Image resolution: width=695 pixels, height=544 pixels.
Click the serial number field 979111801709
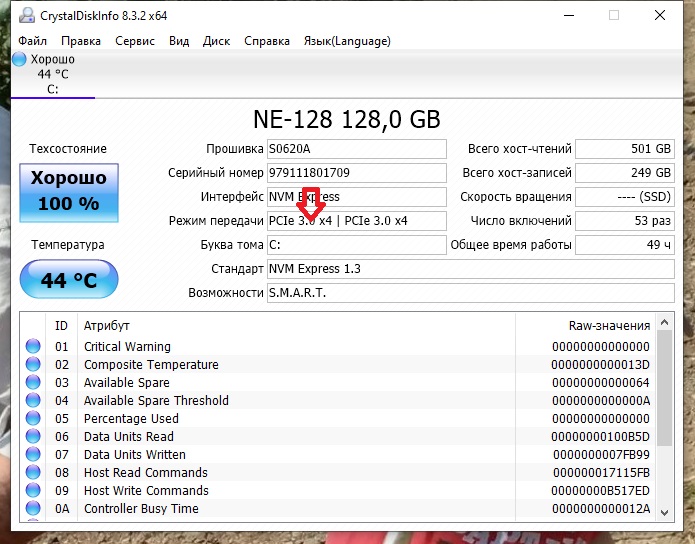pyautogui.click(x=356, y=173)
